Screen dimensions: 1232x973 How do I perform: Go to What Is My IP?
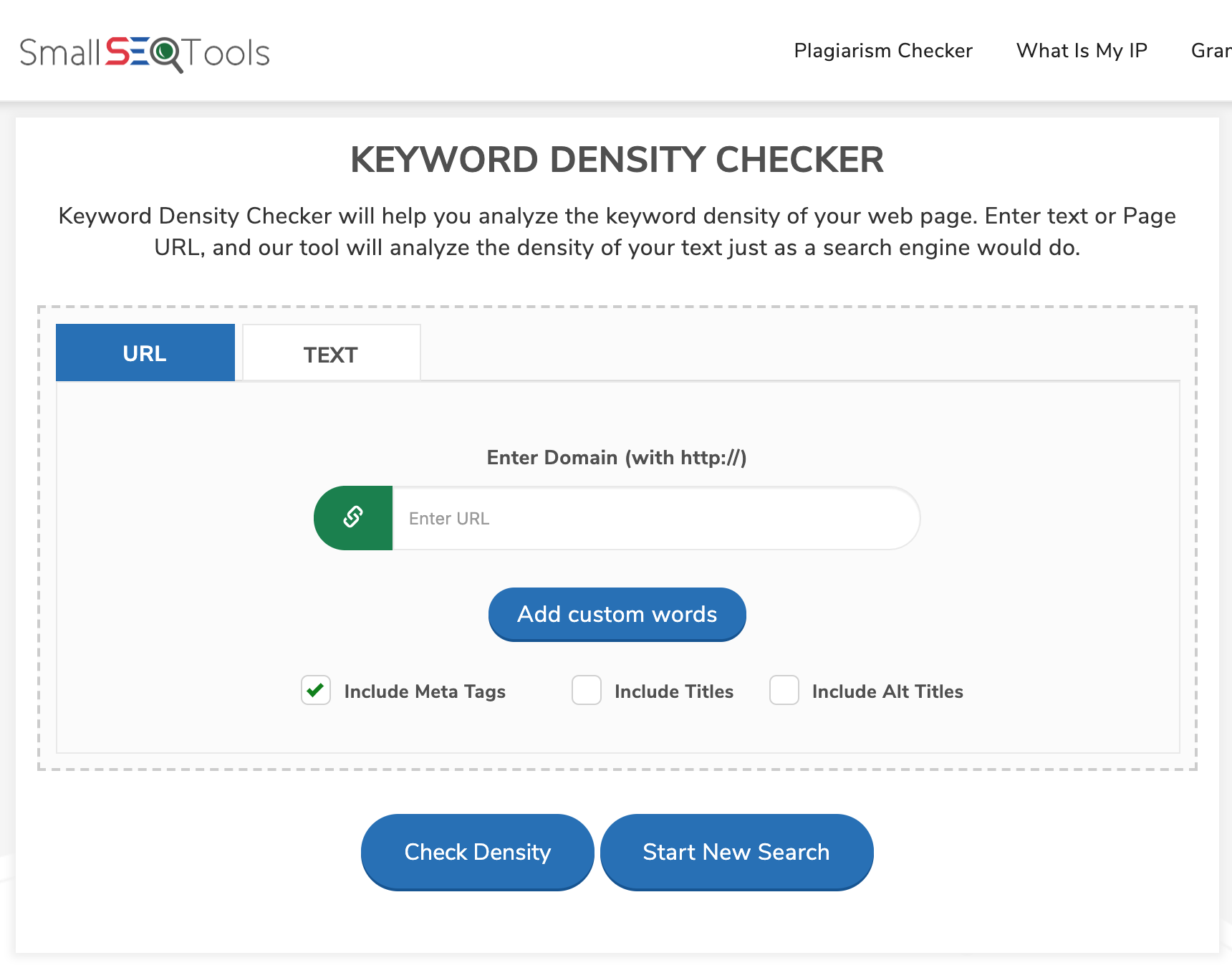(1081, 51)
